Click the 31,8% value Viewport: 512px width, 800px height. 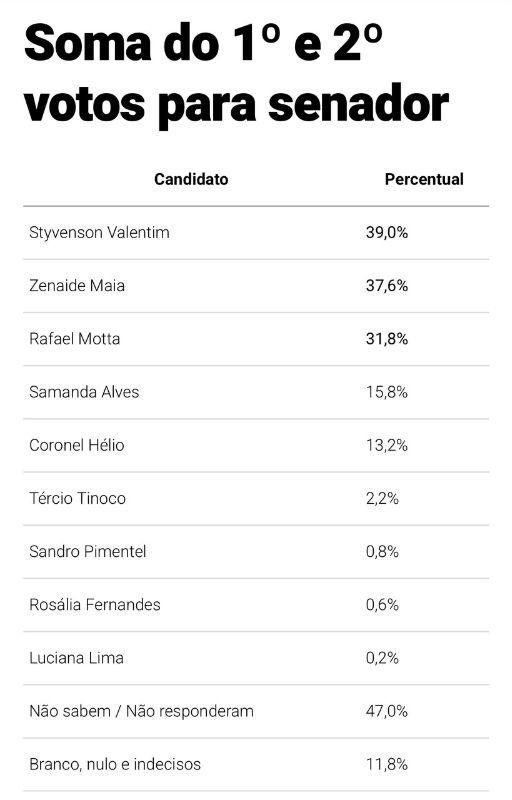pos(387,339)
